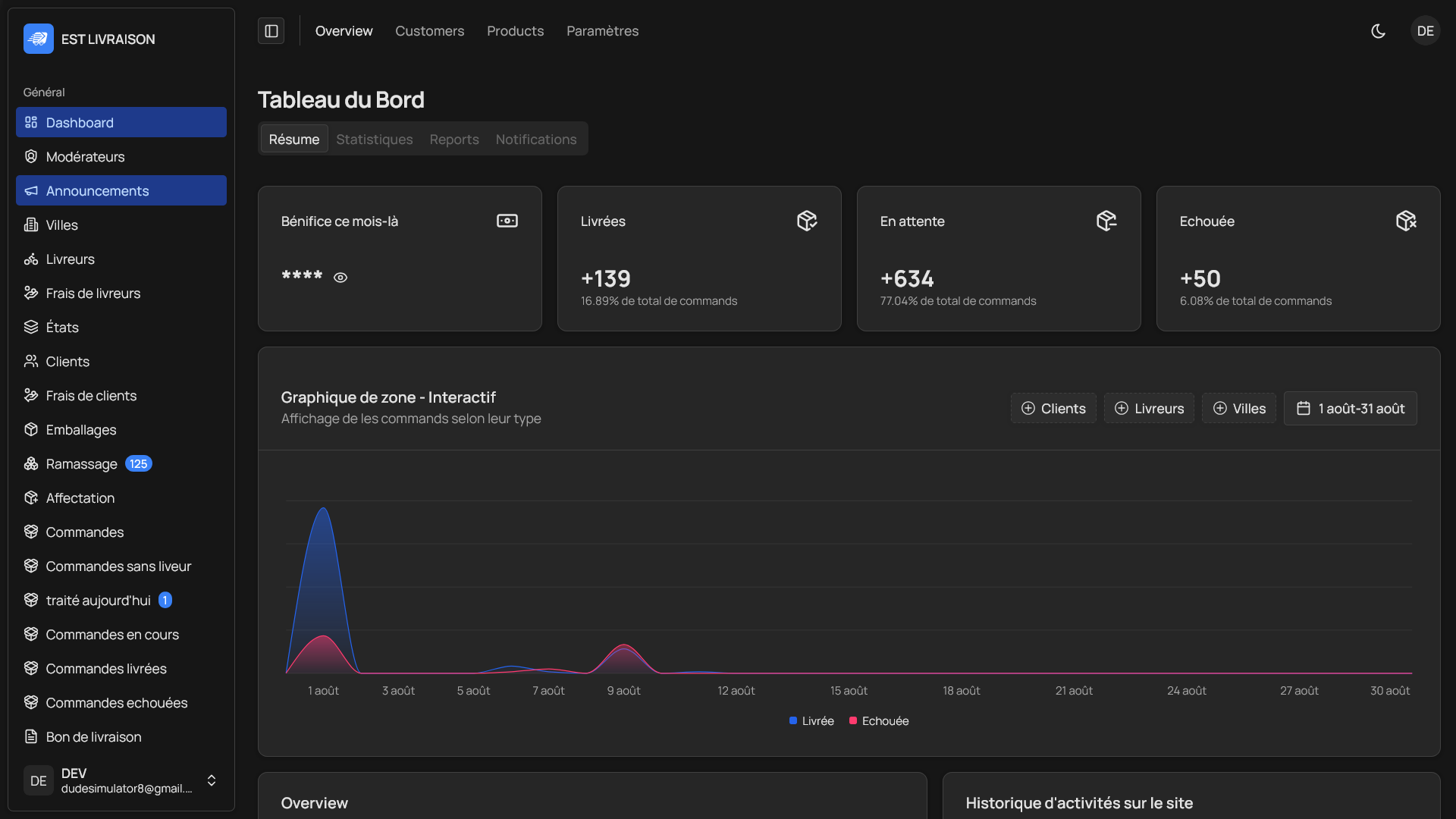
Task: Click the DE user avatar top right
Action: (1425, 31)
